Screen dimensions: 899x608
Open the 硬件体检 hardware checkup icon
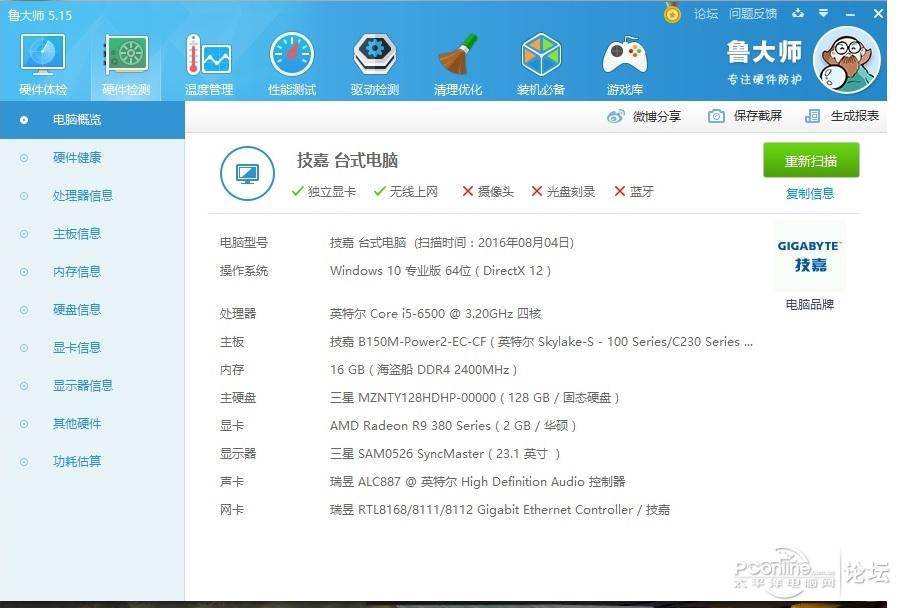[43, 64]
